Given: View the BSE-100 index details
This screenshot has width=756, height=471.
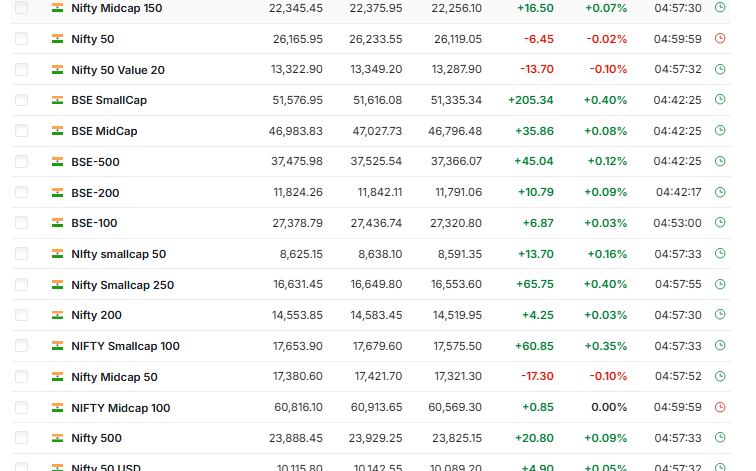Looking at the screenshot, I should pyautogui.click(x=94, y=223).
